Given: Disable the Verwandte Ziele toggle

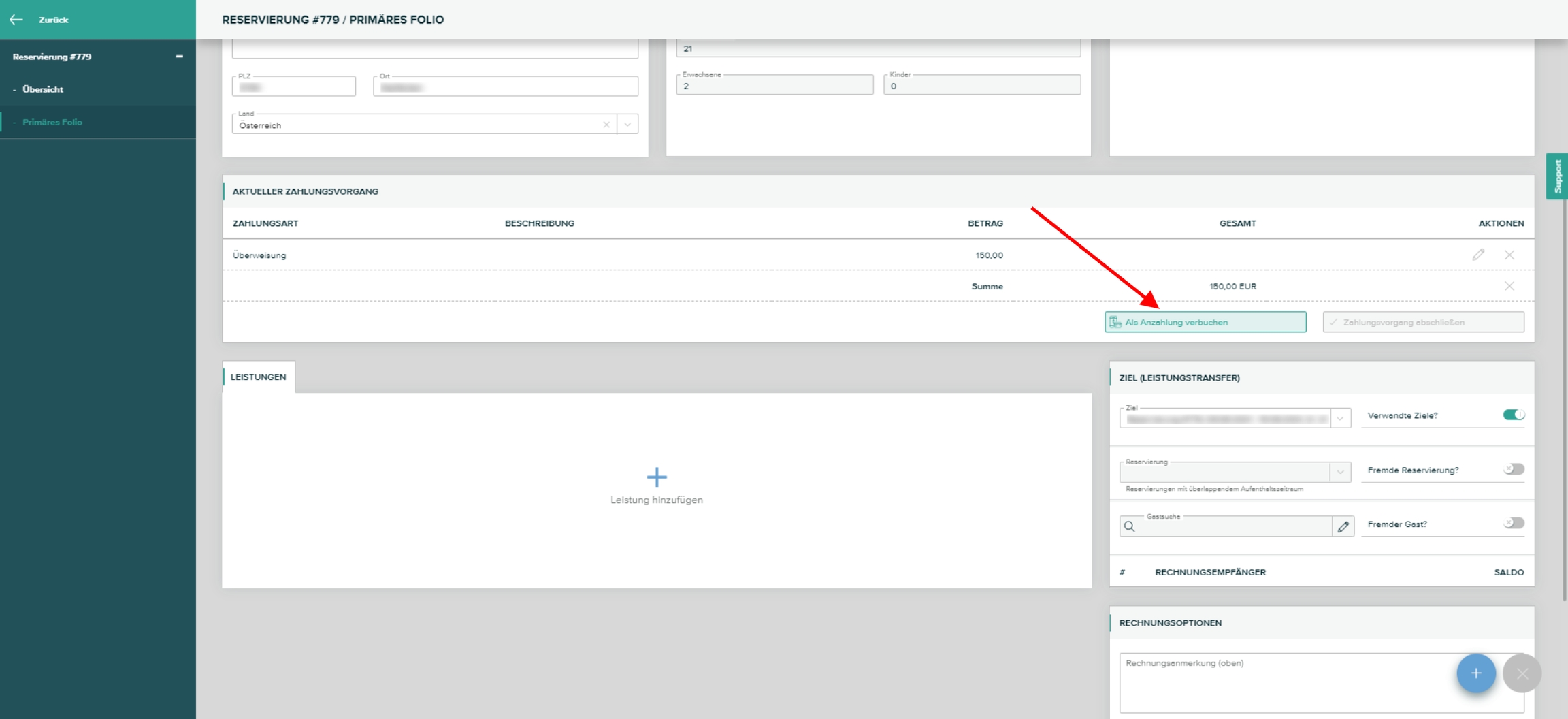Looking at the screenshot, I should [x=1514, y=415].
